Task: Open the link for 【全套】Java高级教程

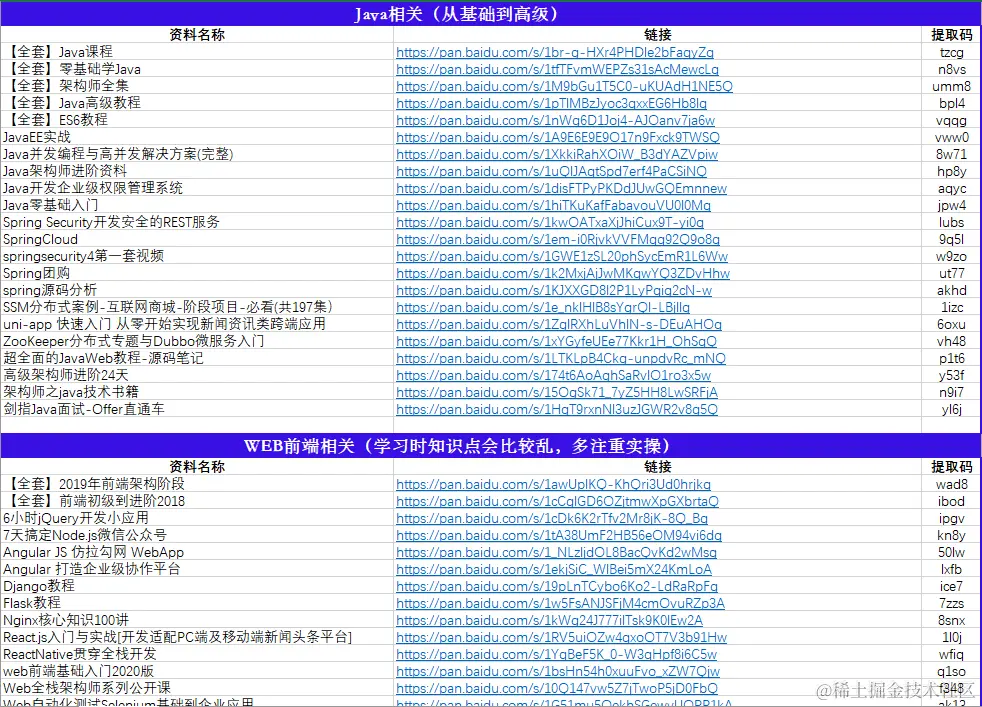Action: pos(552,103)
